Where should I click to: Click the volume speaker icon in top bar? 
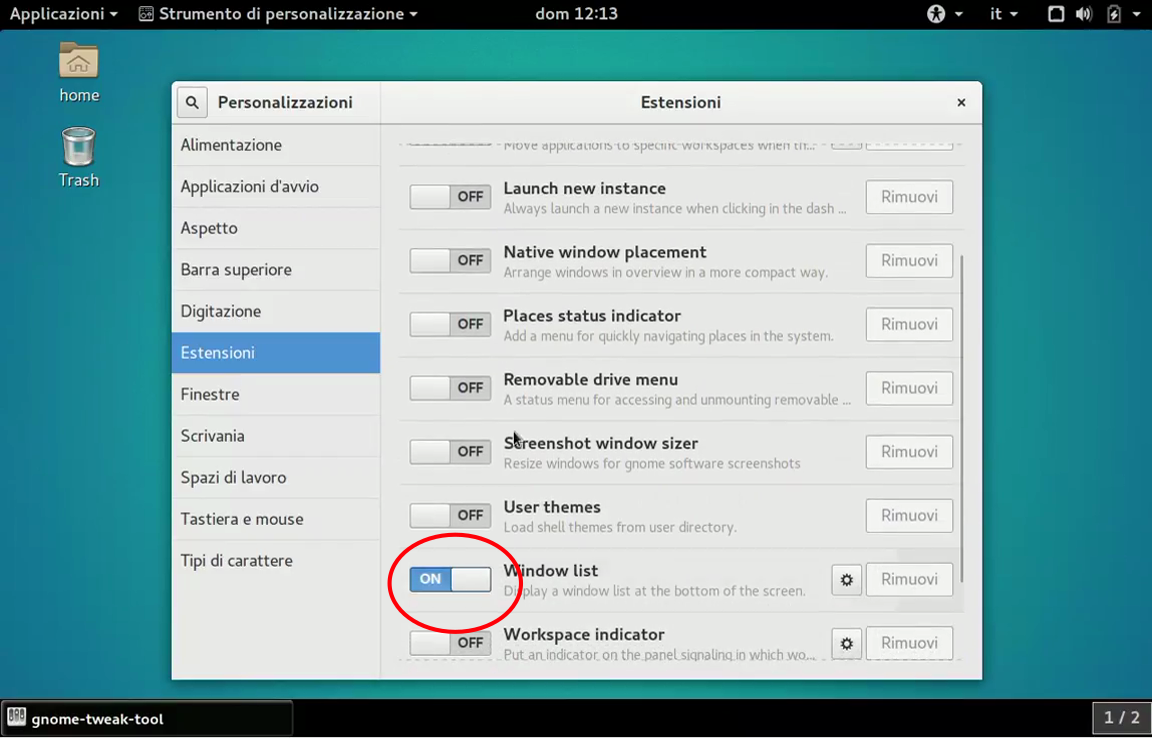(1084, 14)
